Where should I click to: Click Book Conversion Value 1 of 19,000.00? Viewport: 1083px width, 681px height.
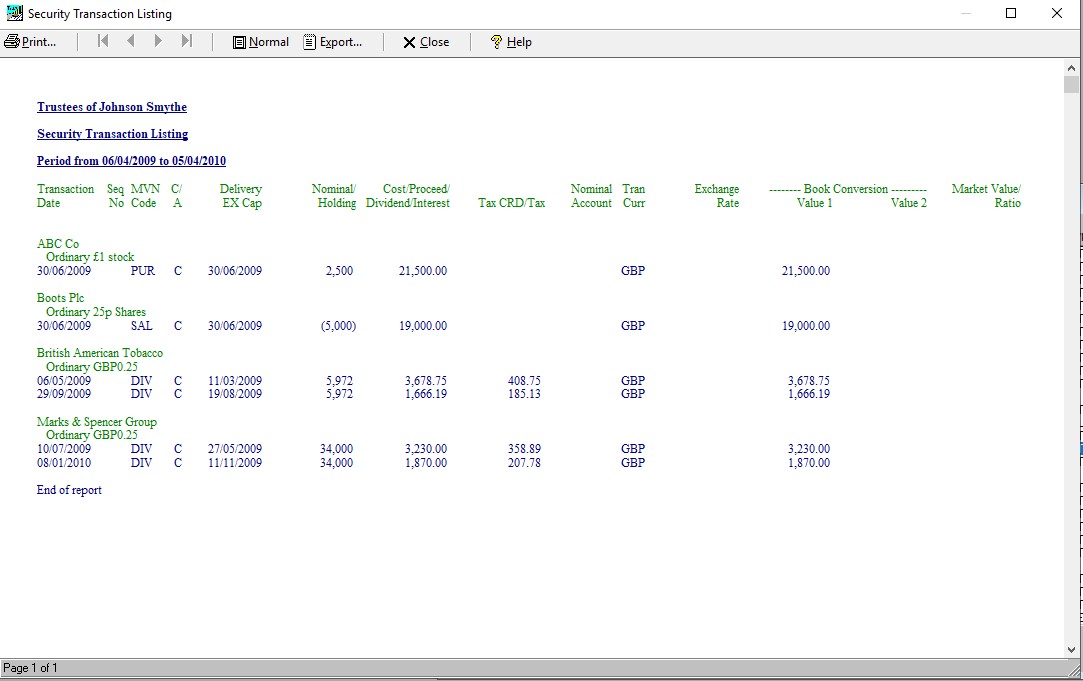tap(806, 325)
